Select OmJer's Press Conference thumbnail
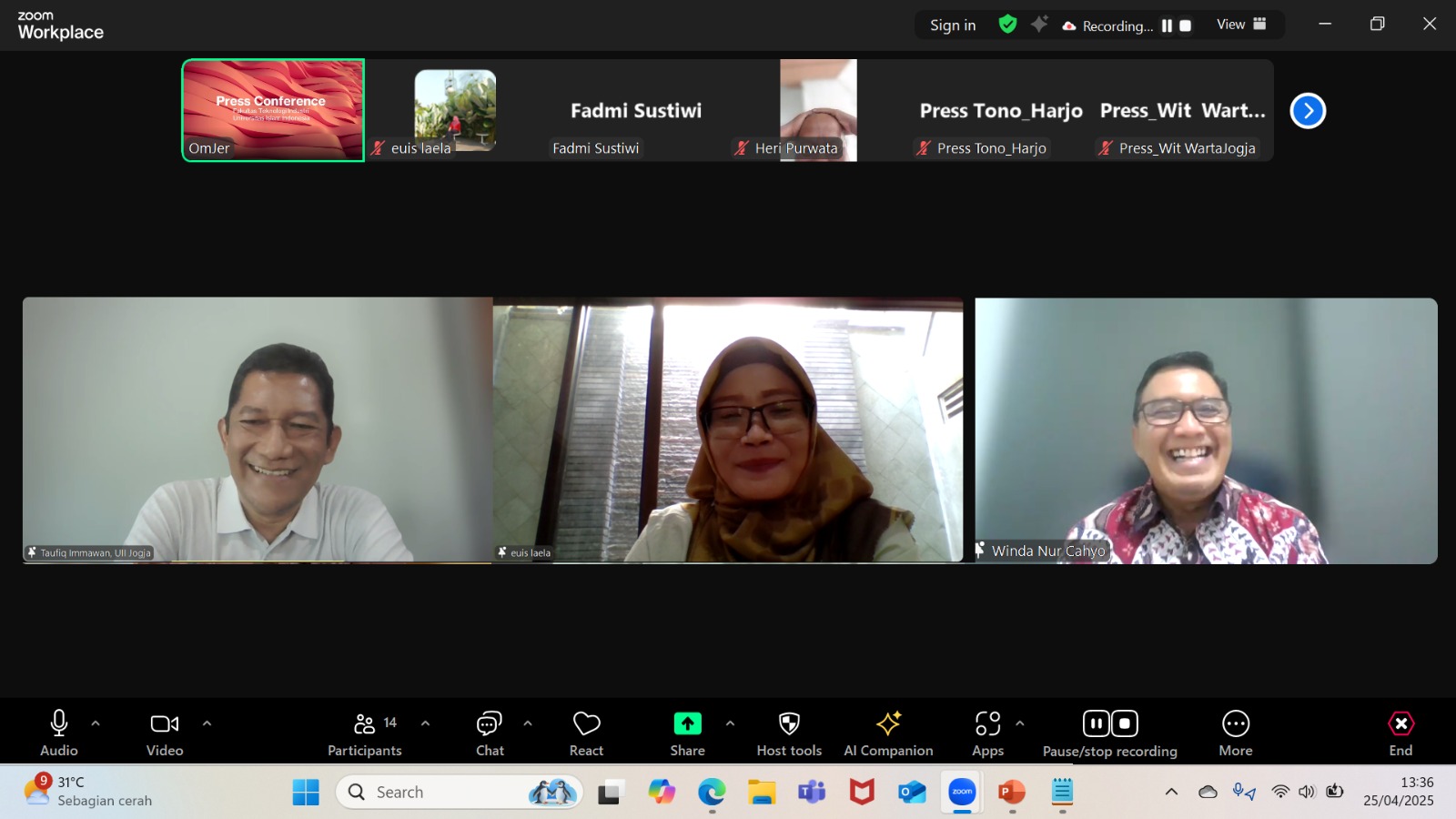This screenshot has height=819, width=1456. click(273, 110)
